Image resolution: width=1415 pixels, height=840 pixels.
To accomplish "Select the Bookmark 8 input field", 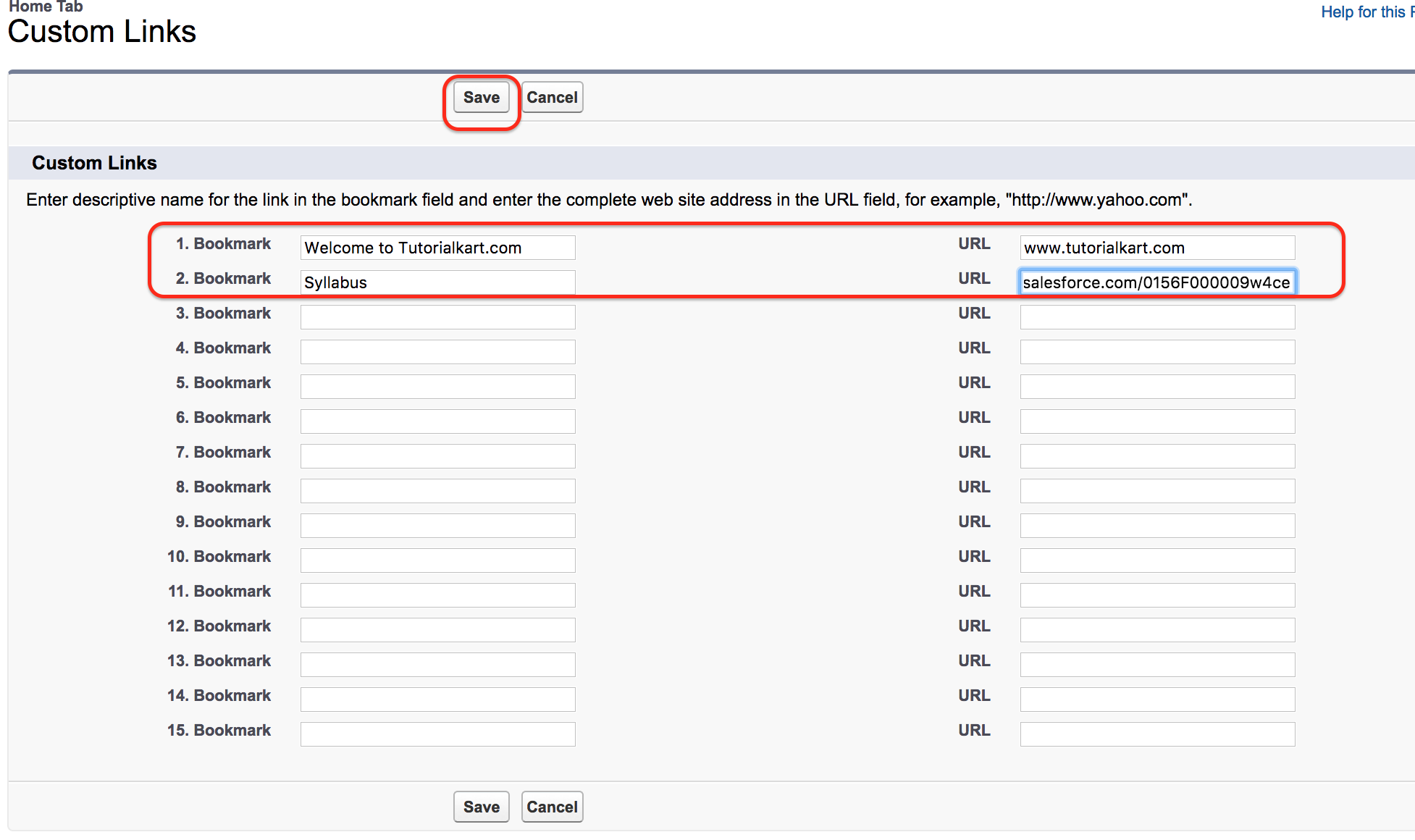I will click(x=437, y=490).
